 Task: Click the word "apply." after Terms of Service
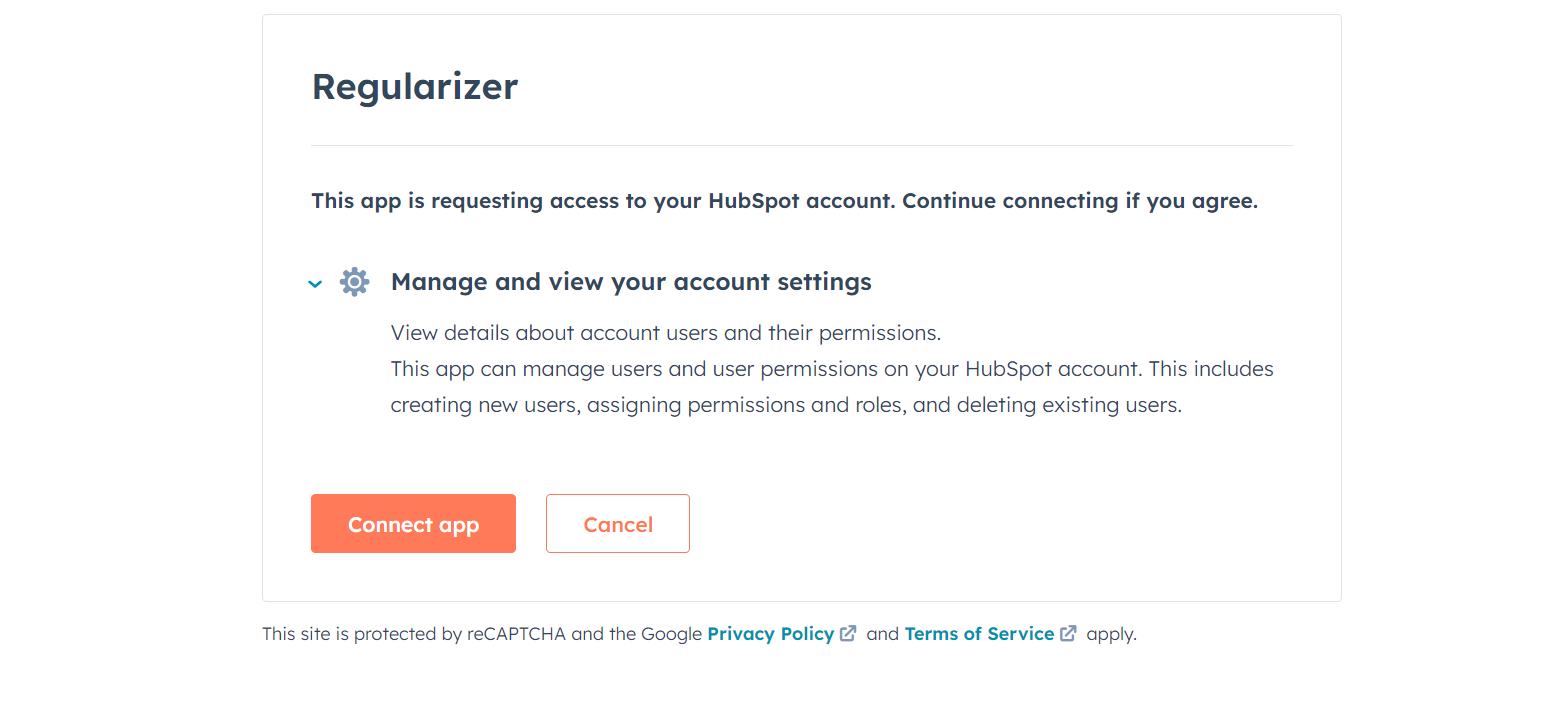tap(1111, 634)
